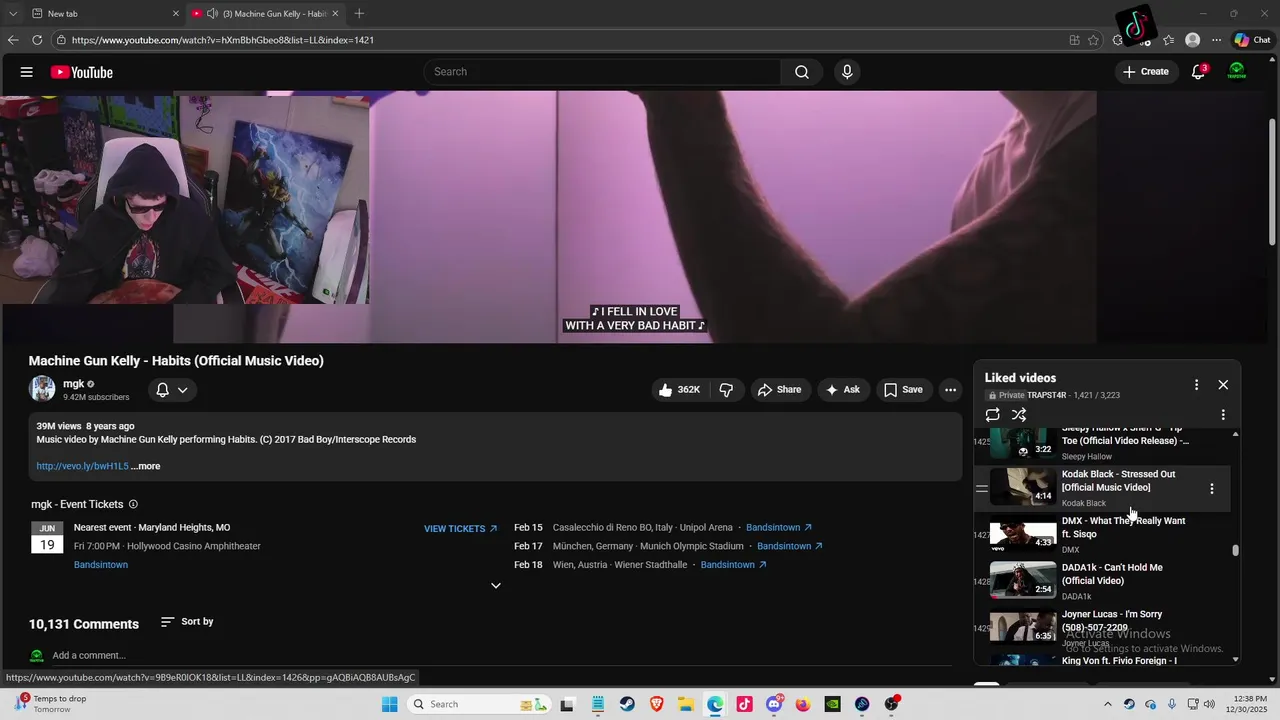This screenshot has width=1280, height=720.
Task: Open notification bell dropdown for mgk
Action: click(x=172, y=390)
